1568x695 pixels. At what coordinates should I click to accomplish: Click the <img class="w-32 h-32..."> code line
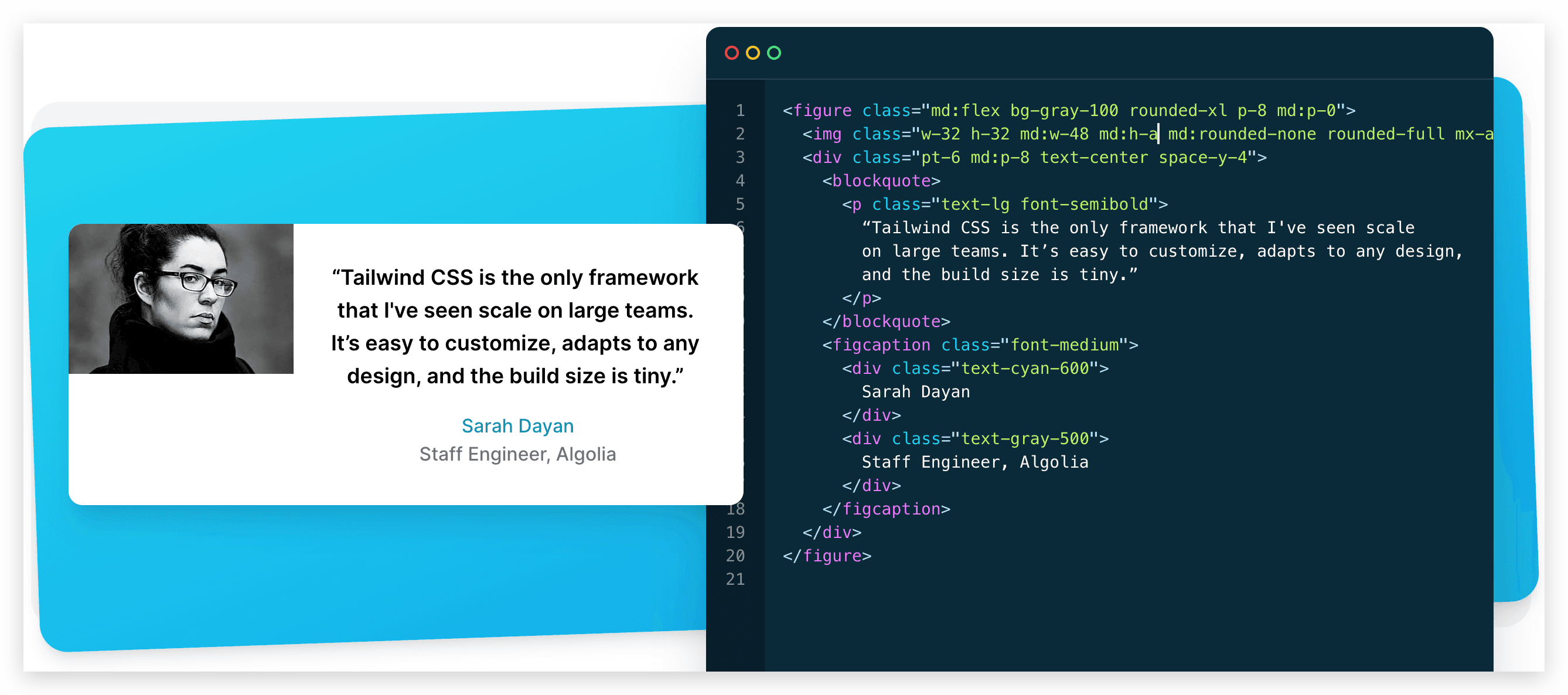1147,134
